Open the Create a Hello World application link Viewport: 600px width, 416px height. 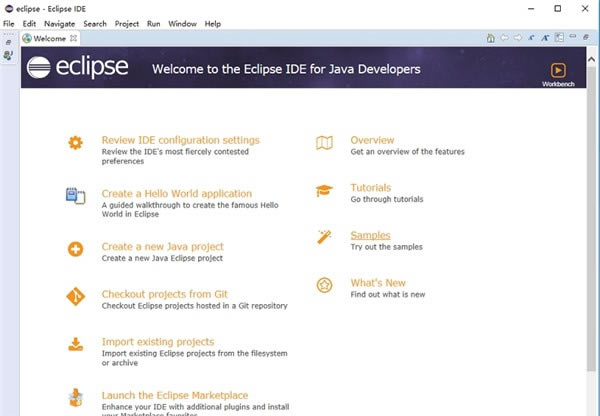176,194
